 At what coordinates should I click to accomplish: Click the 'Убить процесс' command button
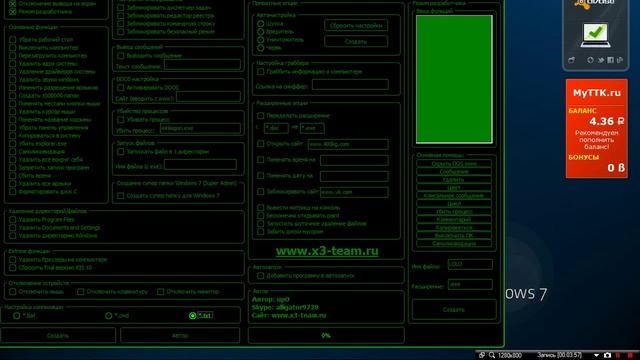pyautogui.click(x=454, y=211)
